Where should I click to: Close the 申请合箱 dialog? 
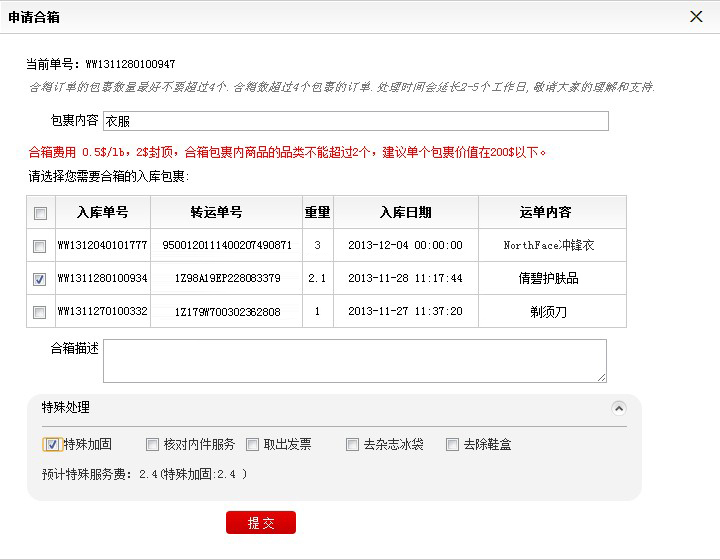696,16
